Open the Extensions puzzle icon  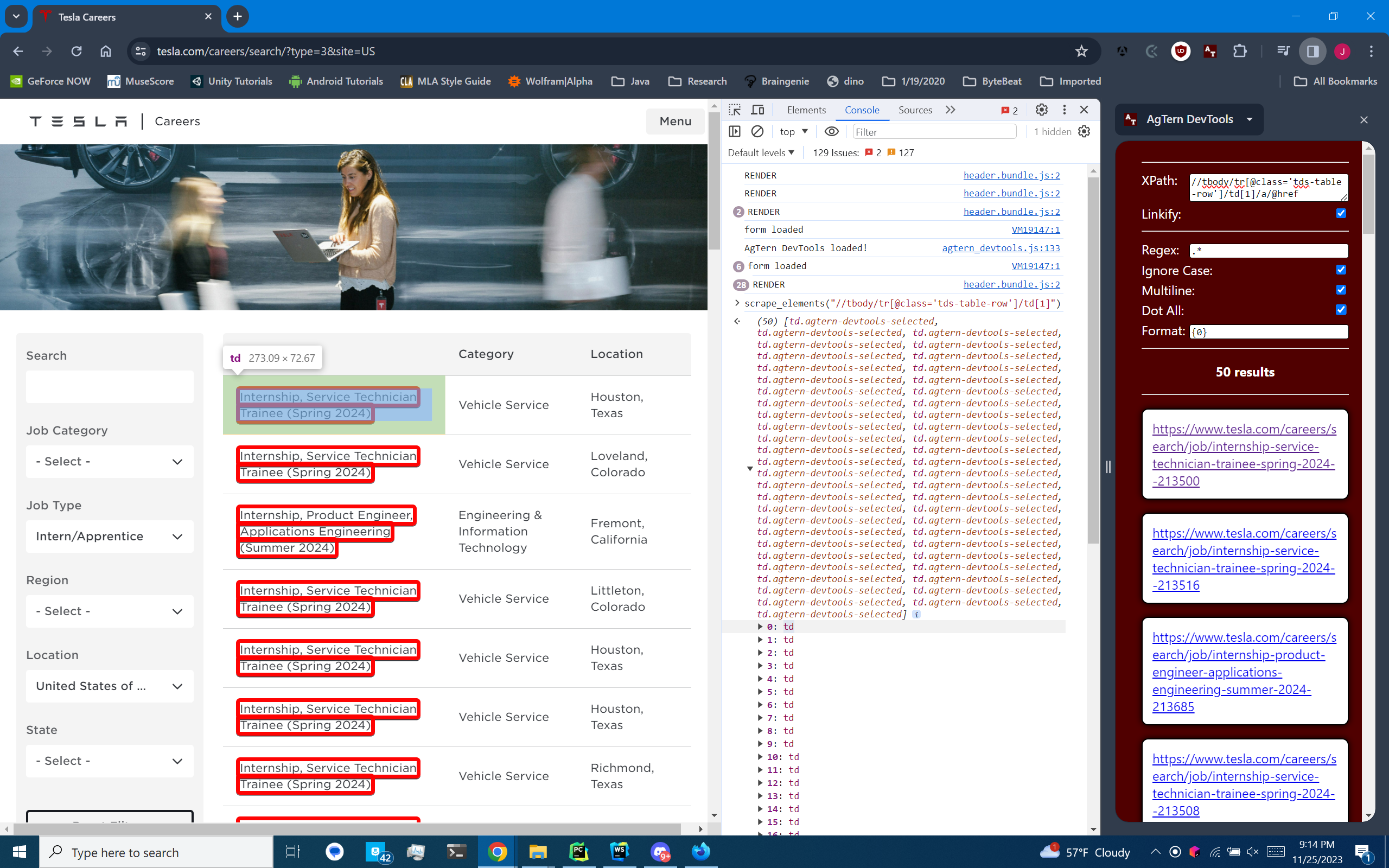click(x=1239, y=51)
